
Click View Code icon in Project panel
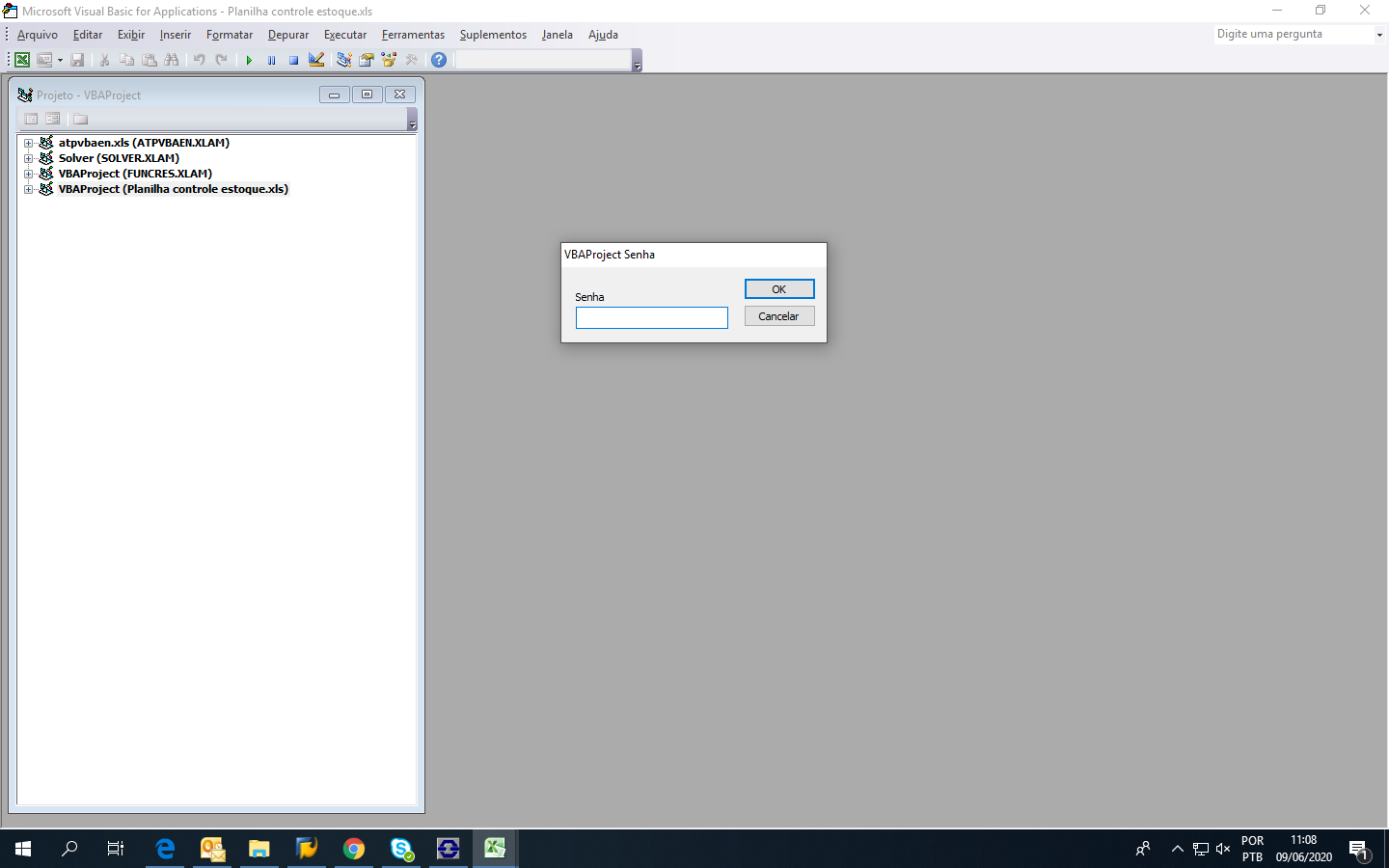click(x=31, y=119)
